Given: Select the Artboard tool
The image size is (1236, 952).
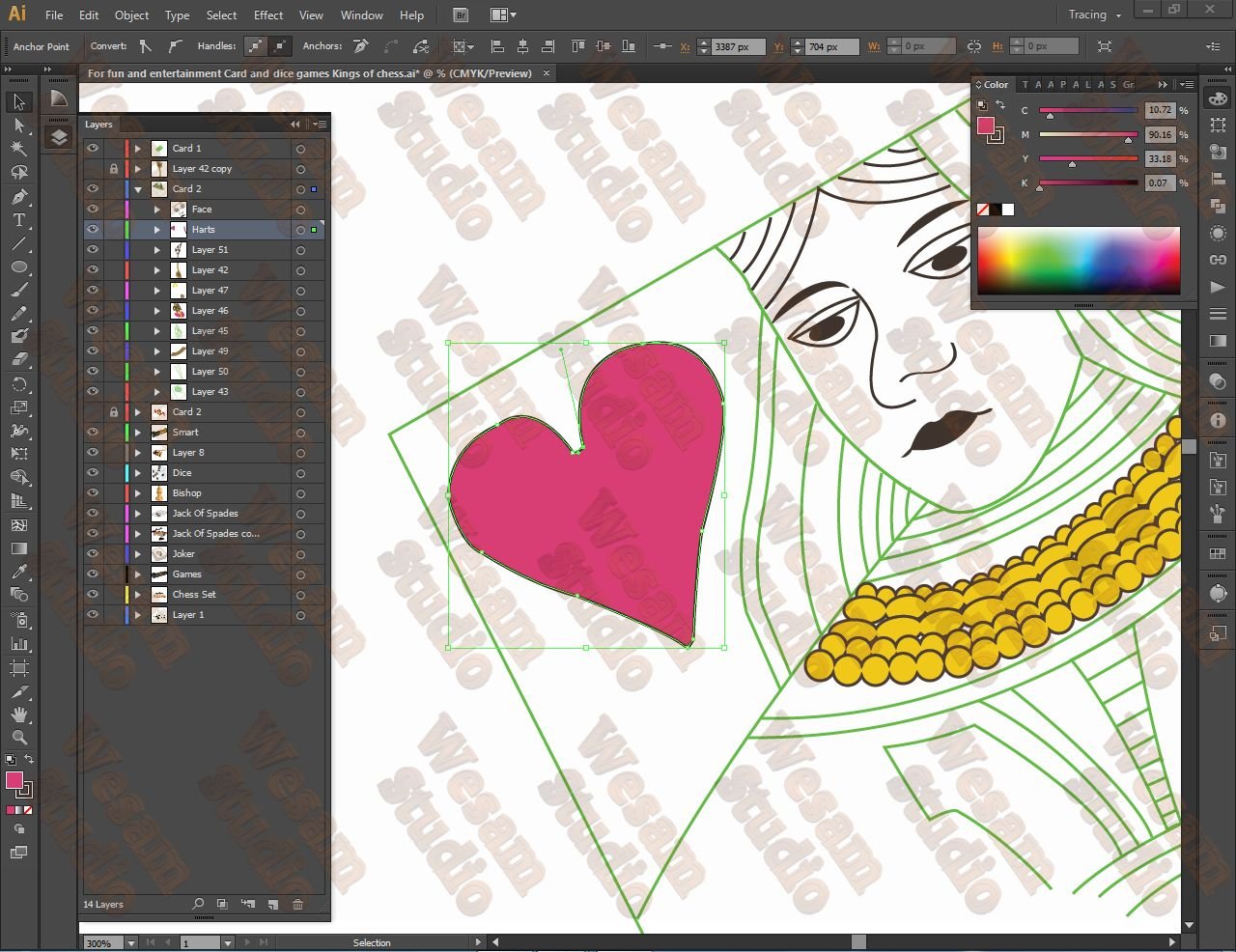Looking at the screenshot, I should click(x=19, y=667).
